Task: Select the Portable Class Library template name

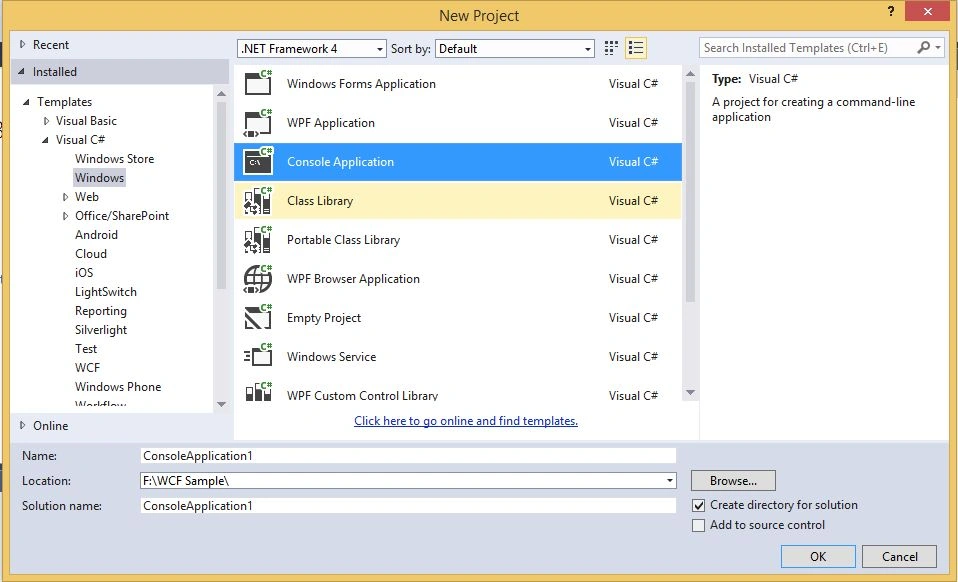Action: (343, 240)
